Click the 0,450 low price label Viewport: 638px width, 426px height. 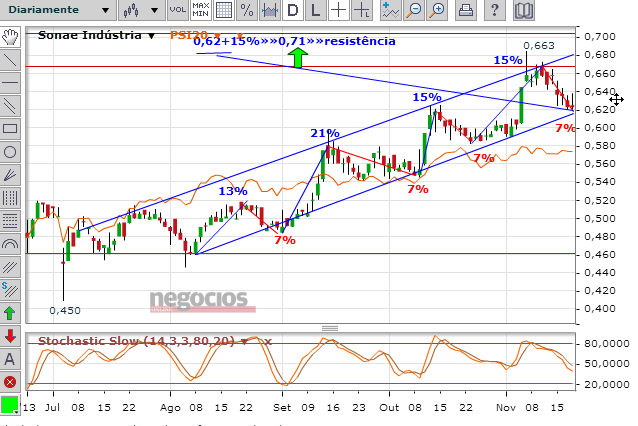65,310
